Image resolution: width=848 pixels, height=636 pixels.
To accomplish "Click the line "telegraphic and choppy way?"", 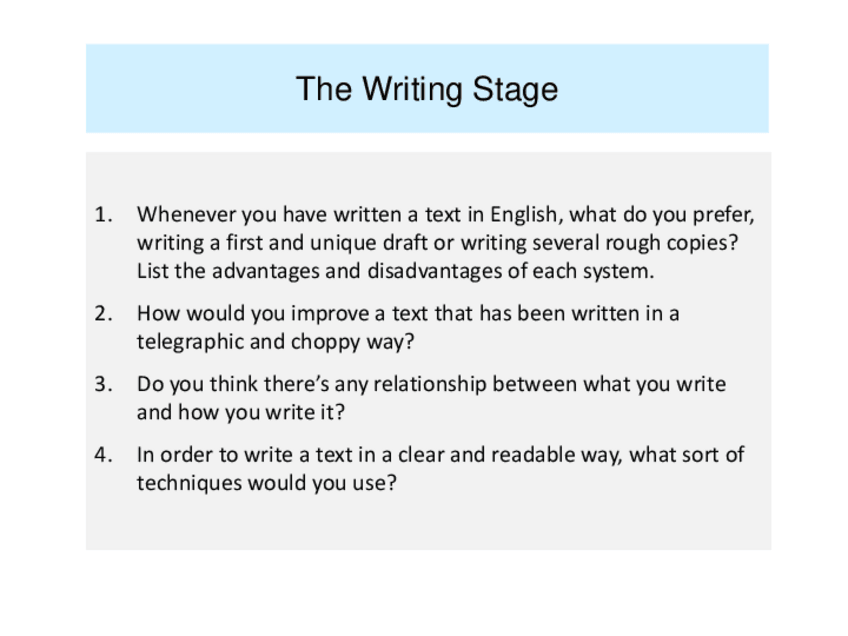I will click(275, 341).
